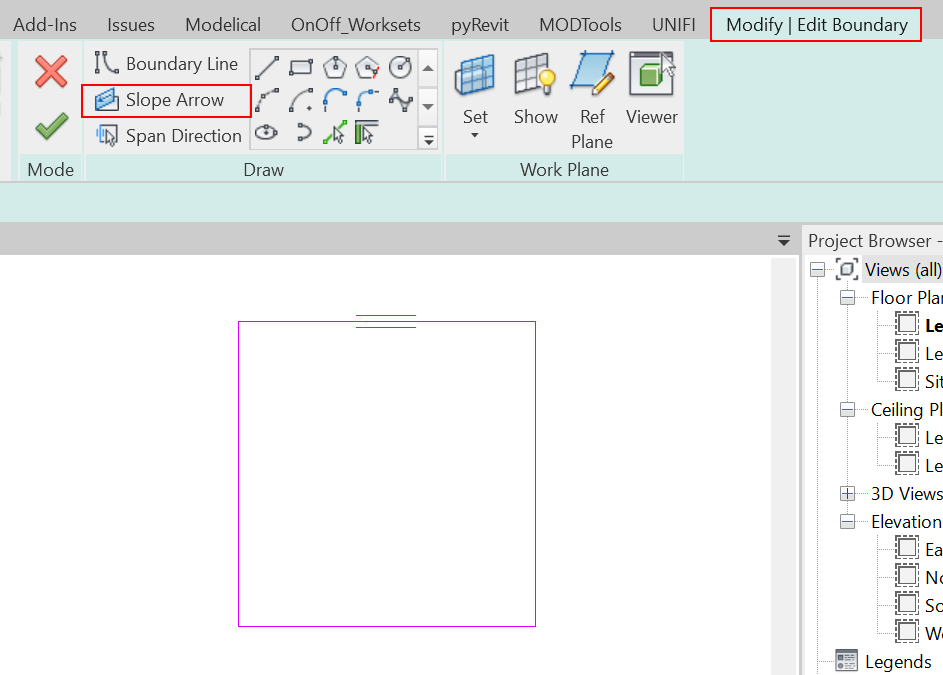Select the Modify | Edit Boundary tab
Viewport: 943px width, 675px height.
816,25
